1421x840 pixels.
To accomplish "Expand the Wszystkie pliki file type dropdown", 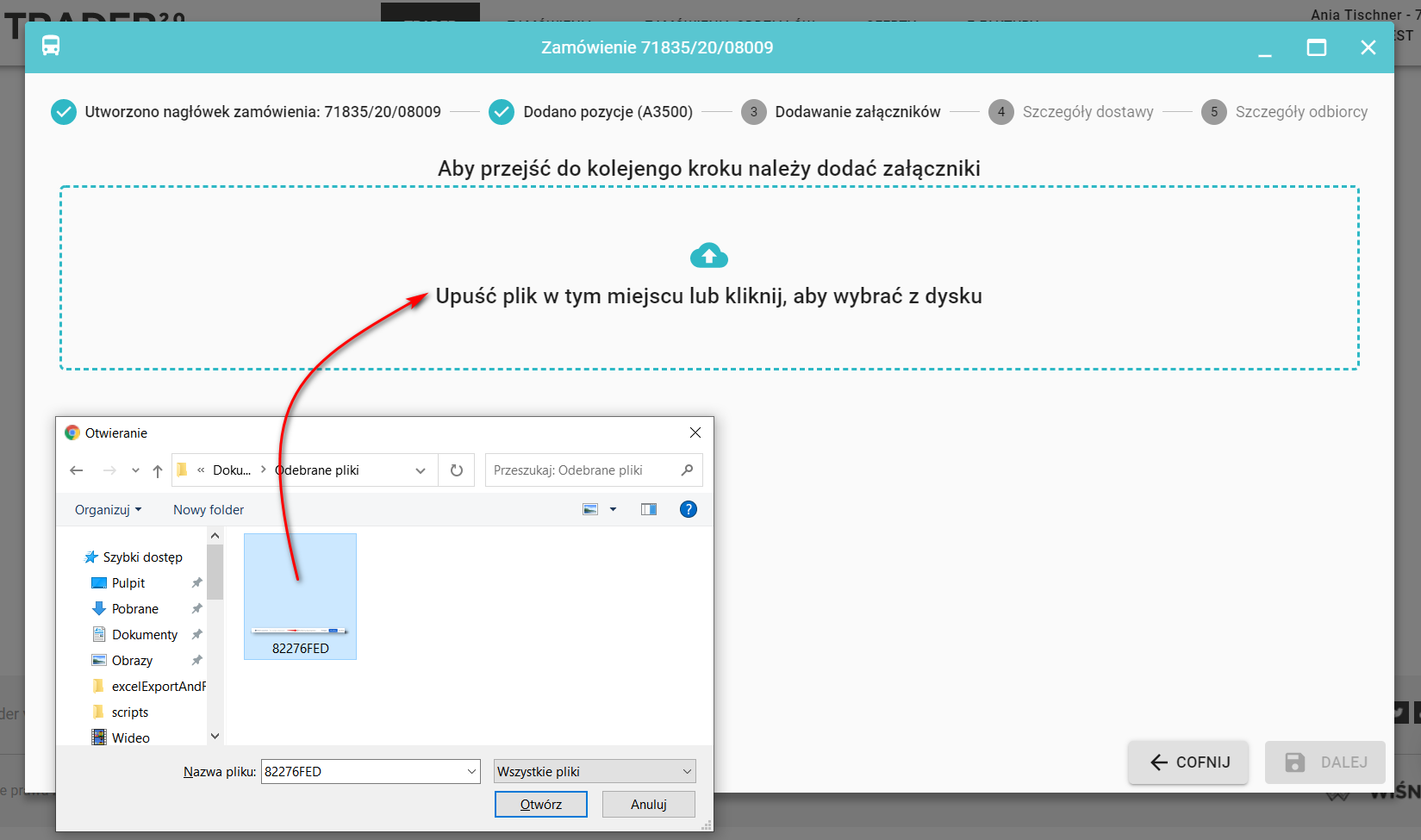I will (687, 771).
